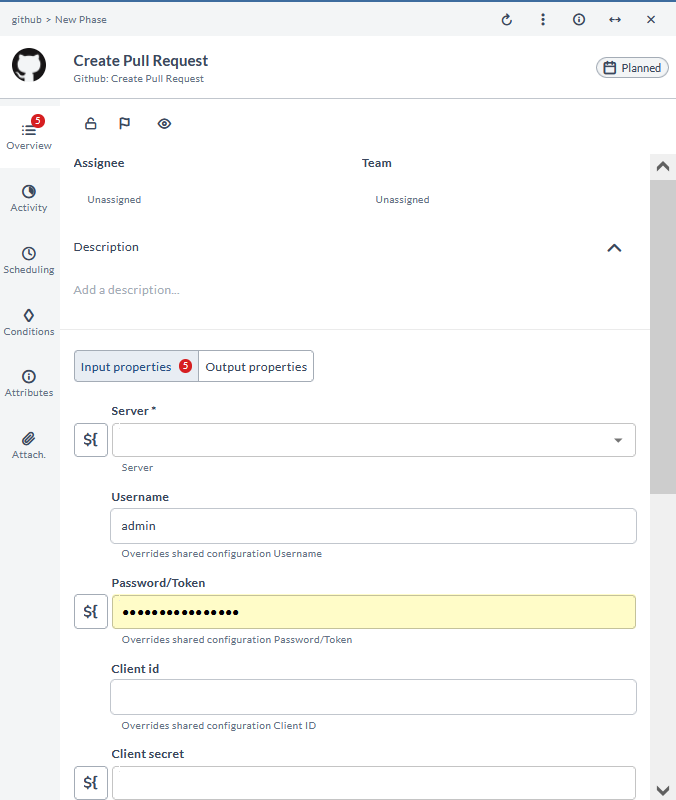
Task: Click the variable ${ button beside Password/Token
Action: click(x=91, y=611)
